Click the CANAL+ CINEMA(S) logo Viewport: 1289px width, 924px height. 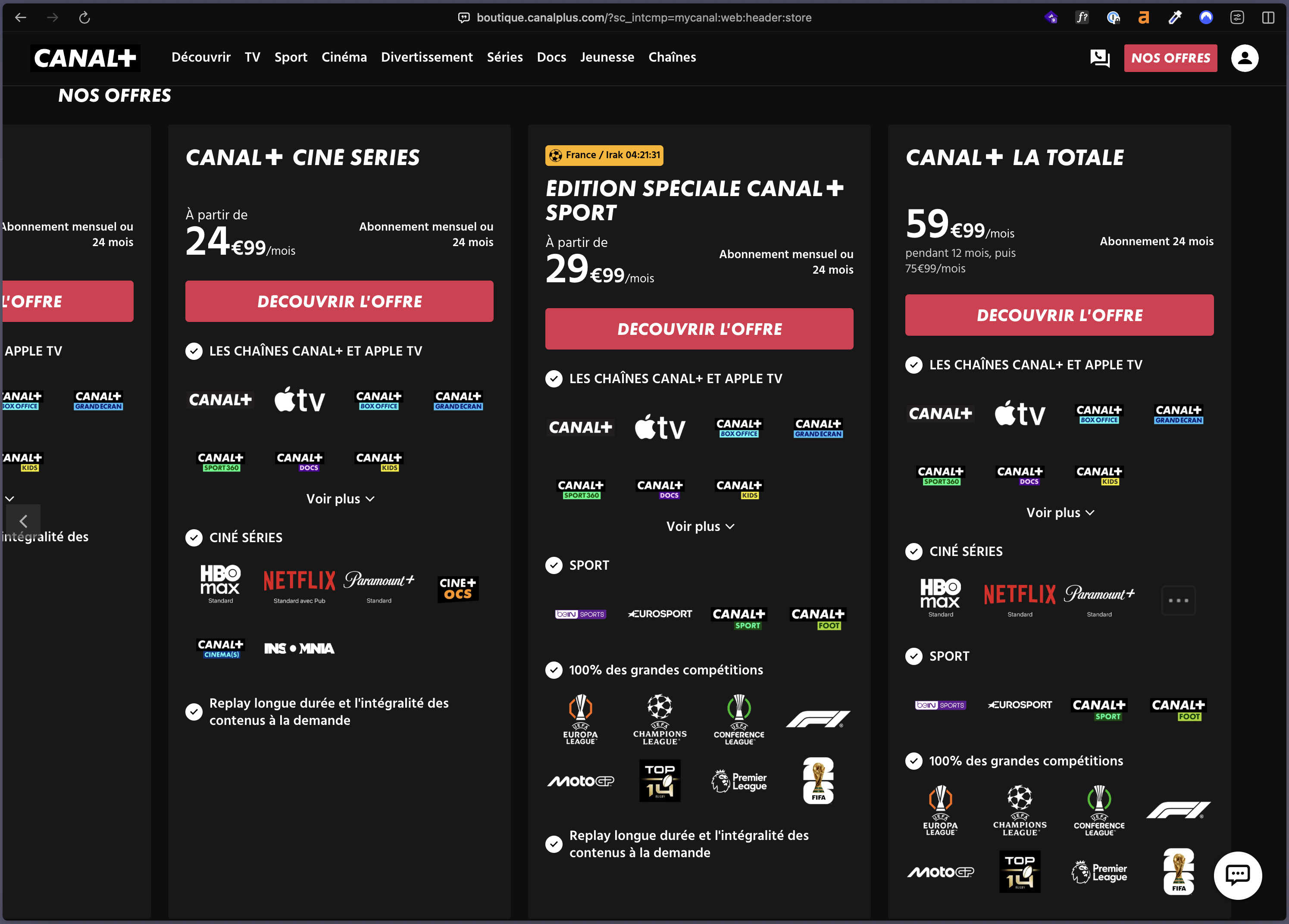click(x=221, y=648)
